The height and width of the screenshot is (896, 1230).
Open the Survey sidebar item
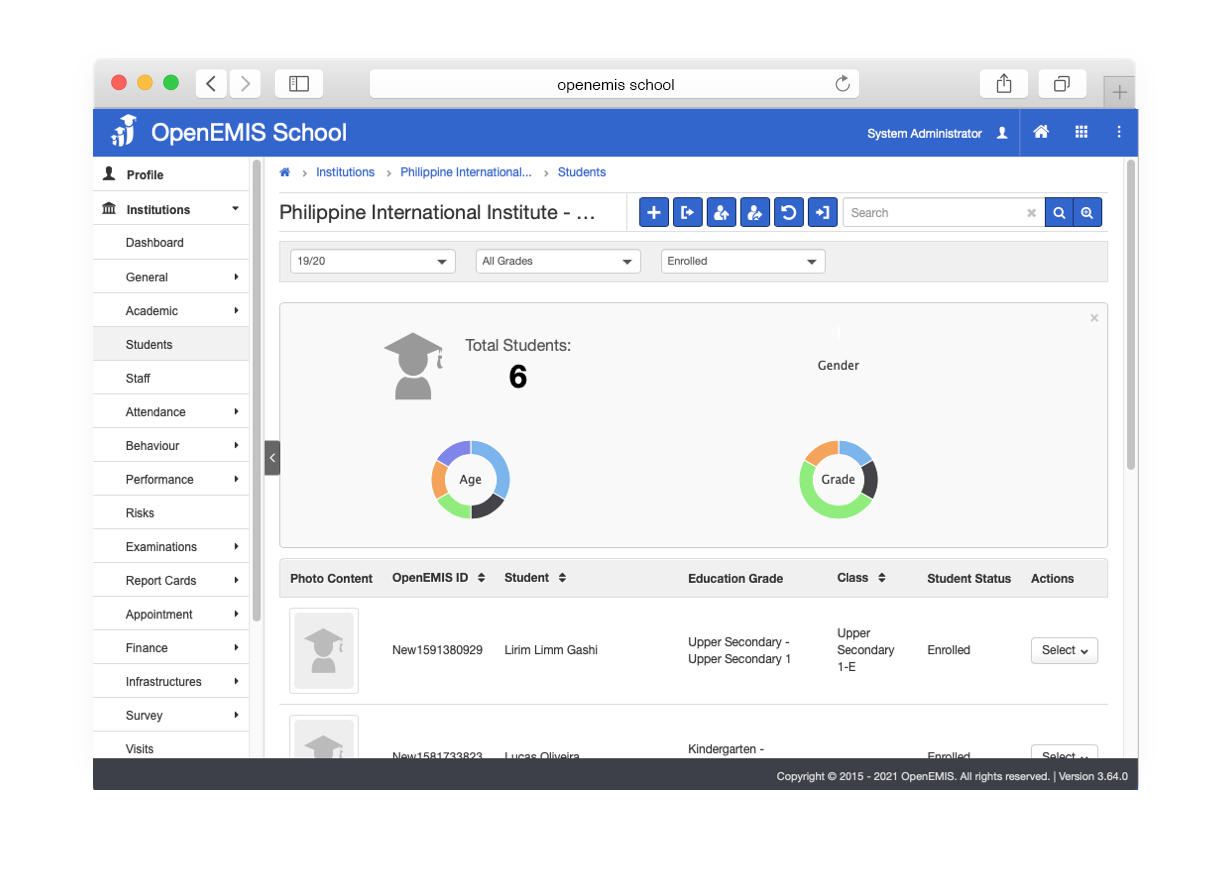(171, 715)
